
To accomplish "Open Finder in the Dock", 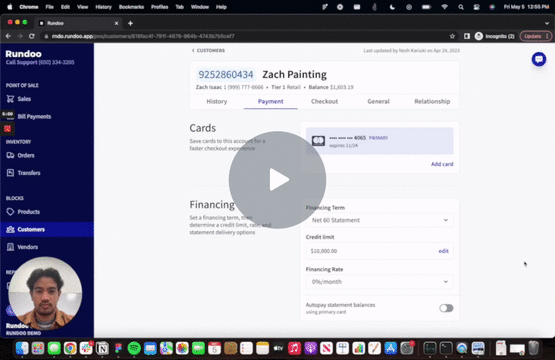I will tap(22, 348).
